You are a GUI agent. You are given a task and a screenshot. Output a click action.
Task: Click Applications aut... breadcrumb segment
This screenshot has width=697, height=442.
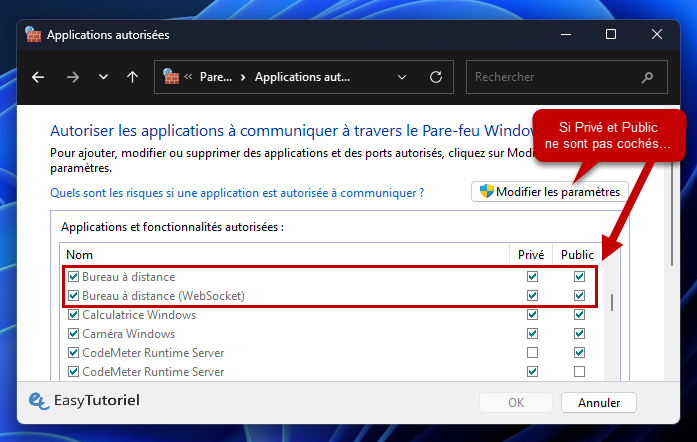302,77
